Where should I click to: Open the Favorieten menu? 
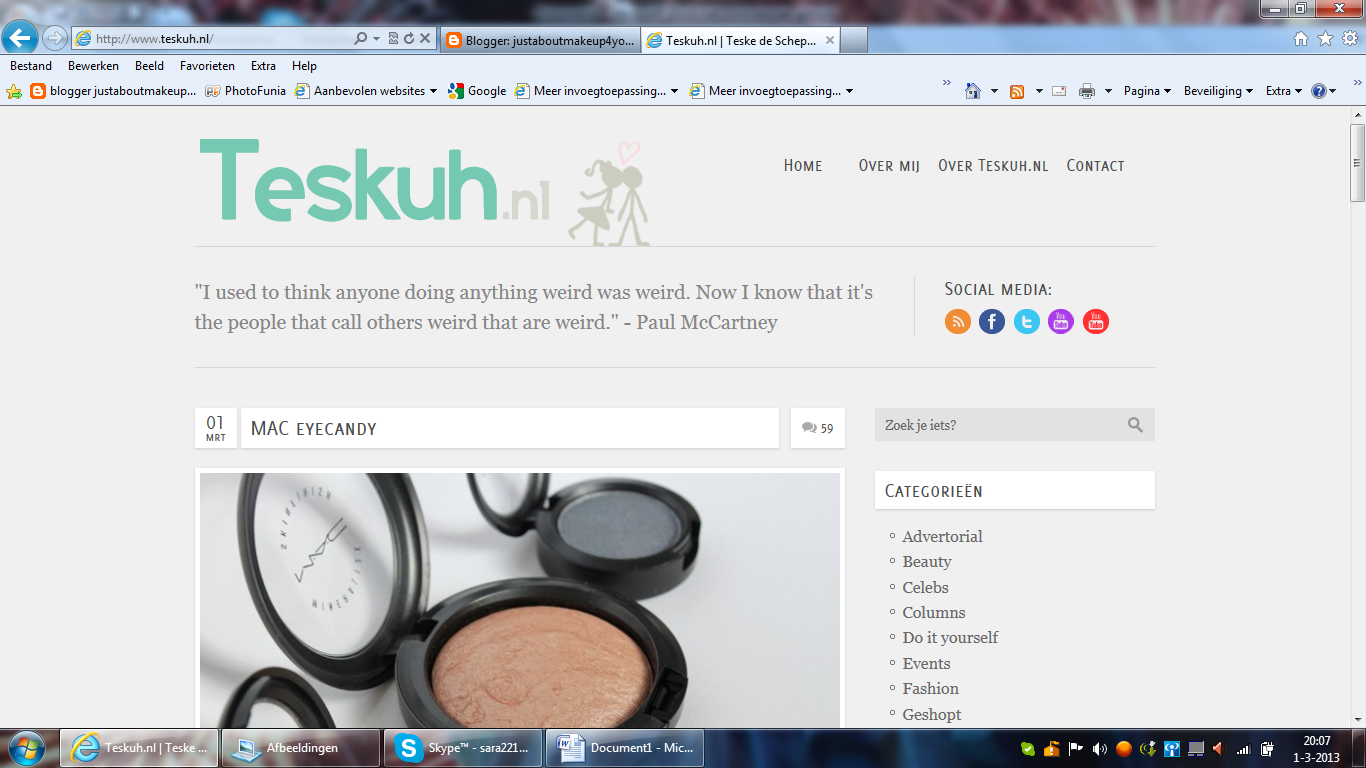pos(207,66)
